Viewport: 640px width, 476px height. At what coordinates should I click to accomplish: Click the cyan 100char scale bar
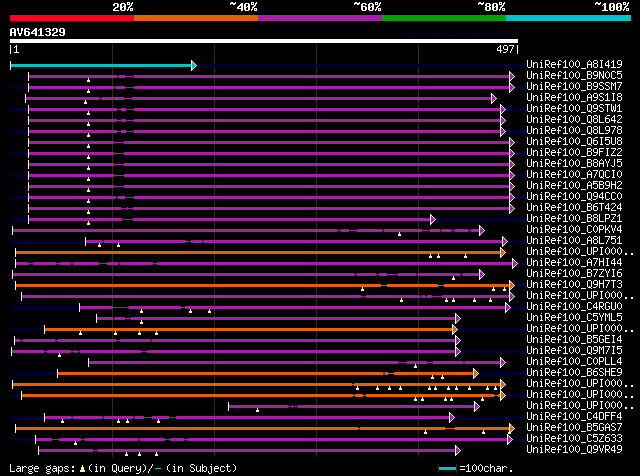point(447,469)
